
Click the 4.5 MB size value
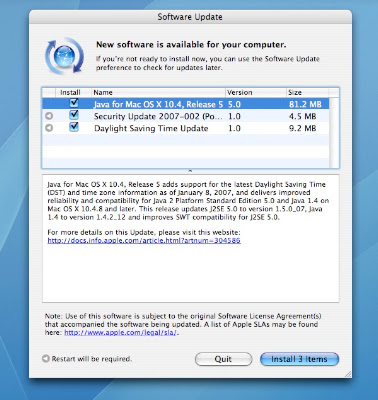(x=302, y=116)
